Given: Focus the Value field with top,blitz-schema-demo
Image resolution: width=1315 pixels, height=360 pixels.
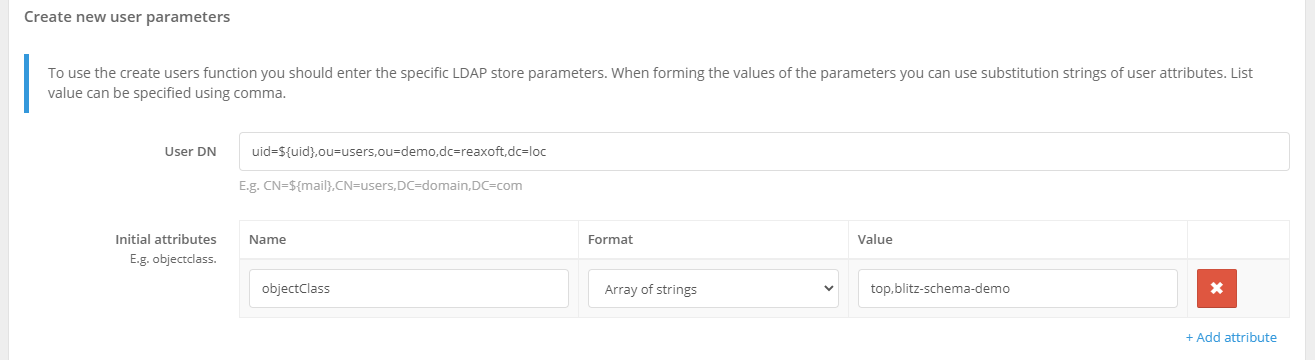Looking at the screenshot, I should point(1017,288).
